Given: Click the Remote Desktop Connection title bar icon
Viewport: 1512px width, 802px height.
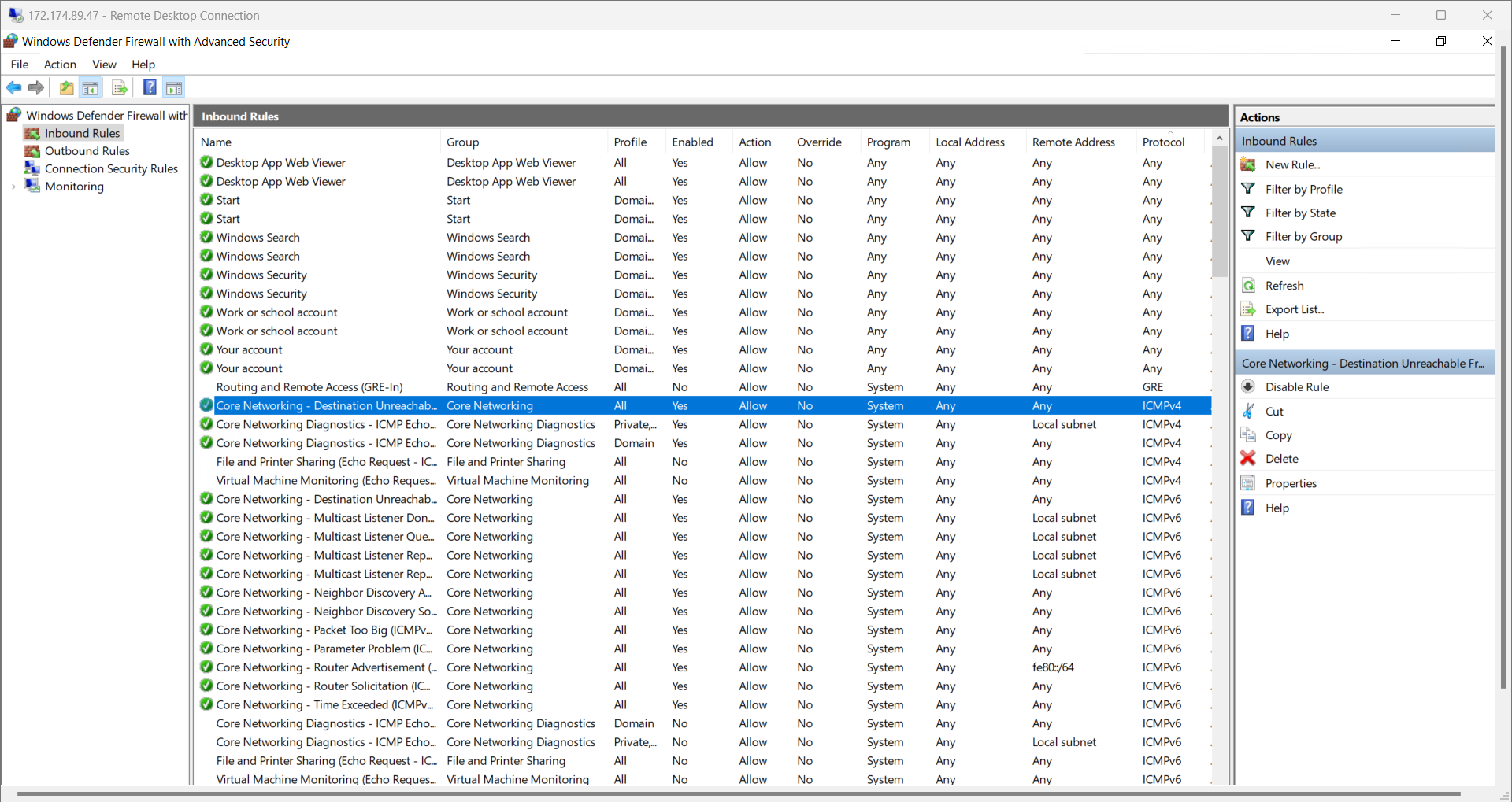Looking at the screenshot, I should click(x=16, y=15).
